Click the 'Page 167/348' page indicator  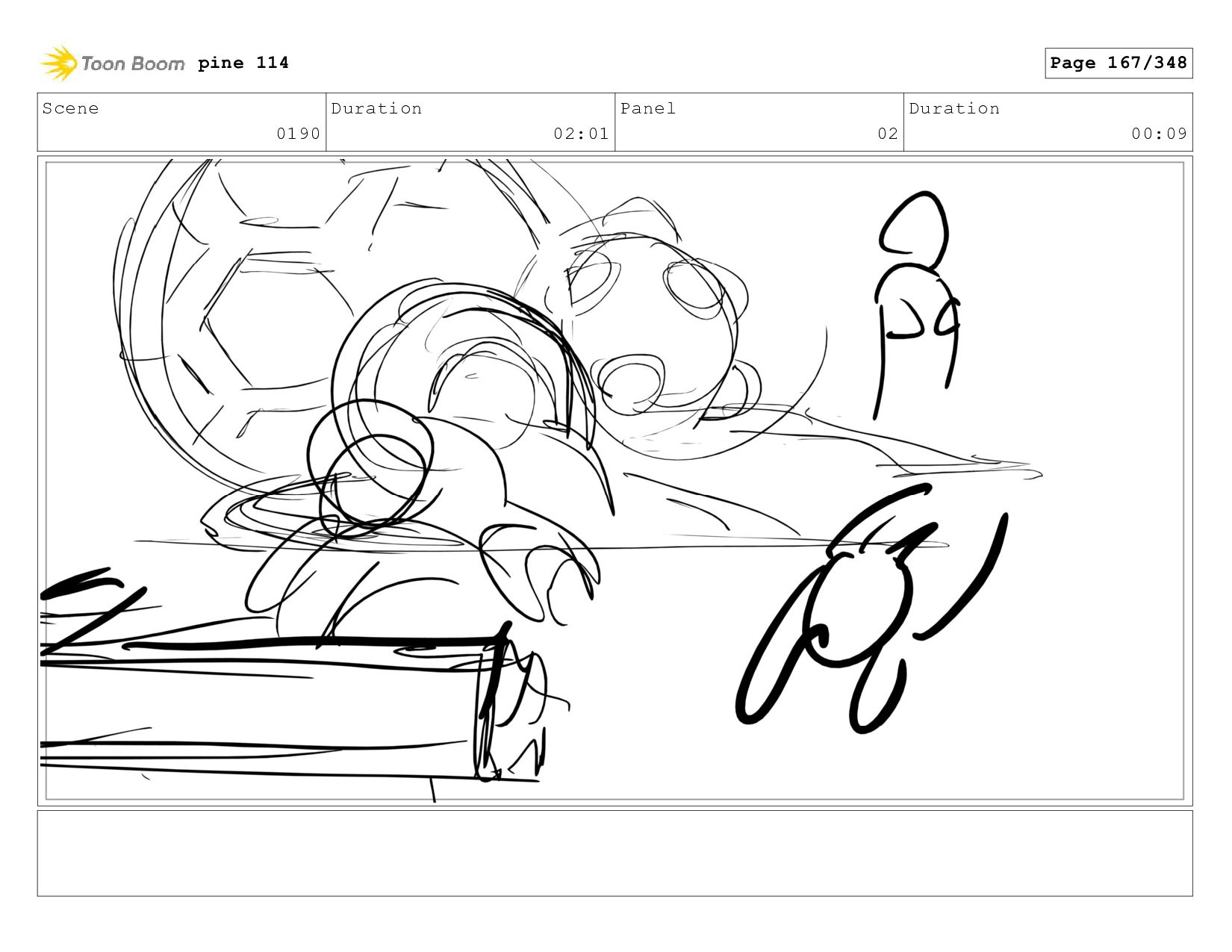(x=1119, y=63)
